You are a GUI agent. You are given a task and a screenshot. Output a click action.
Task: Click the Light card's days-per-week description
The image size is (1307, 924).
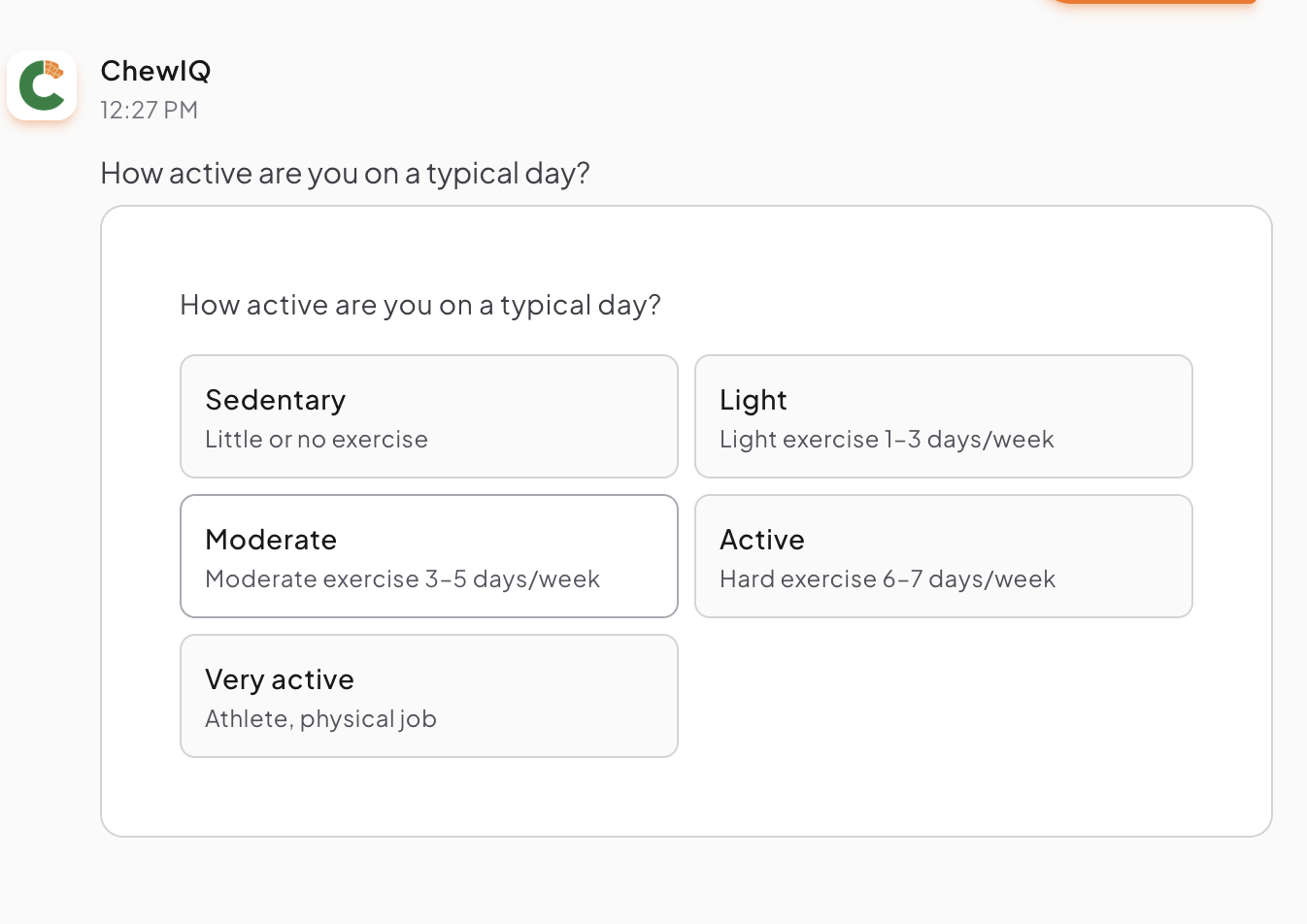tap(887, 439)
